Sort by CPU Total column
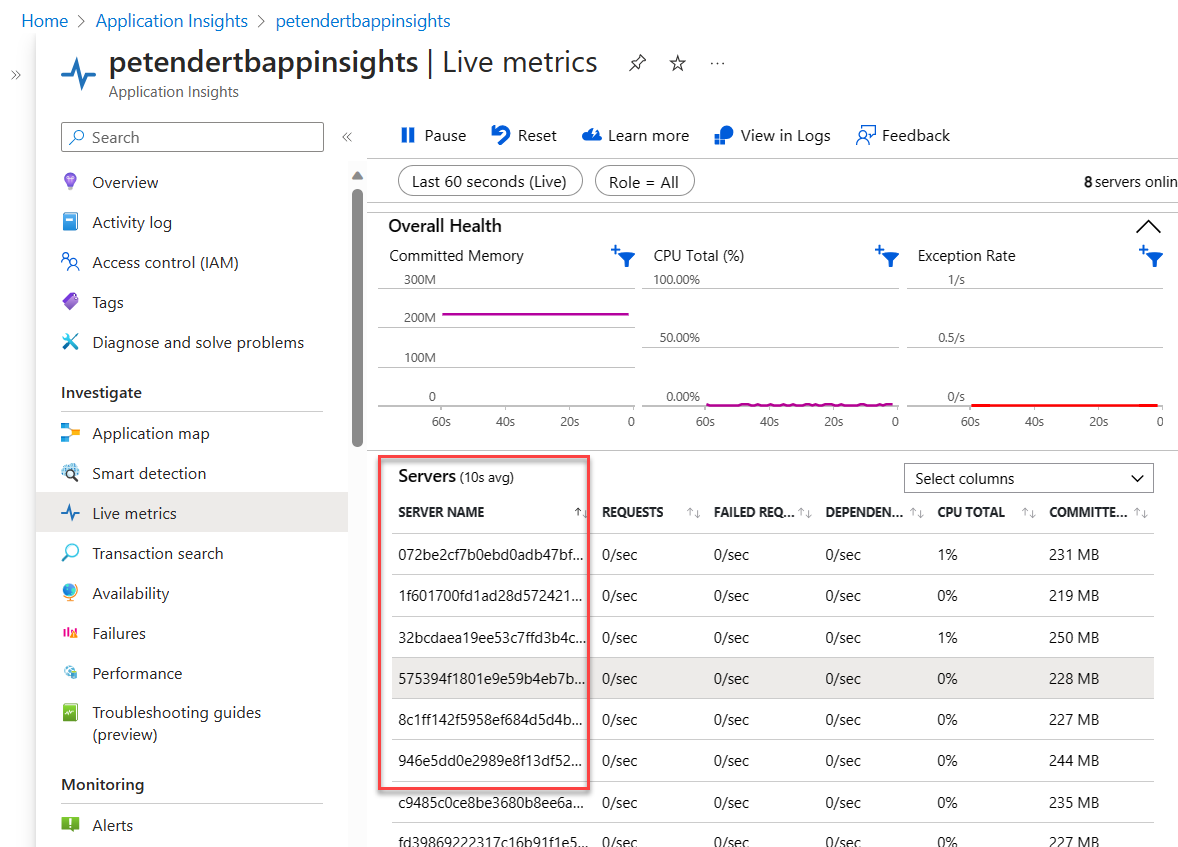Viewport: 1178px width, 847px height. (1028, 513)
